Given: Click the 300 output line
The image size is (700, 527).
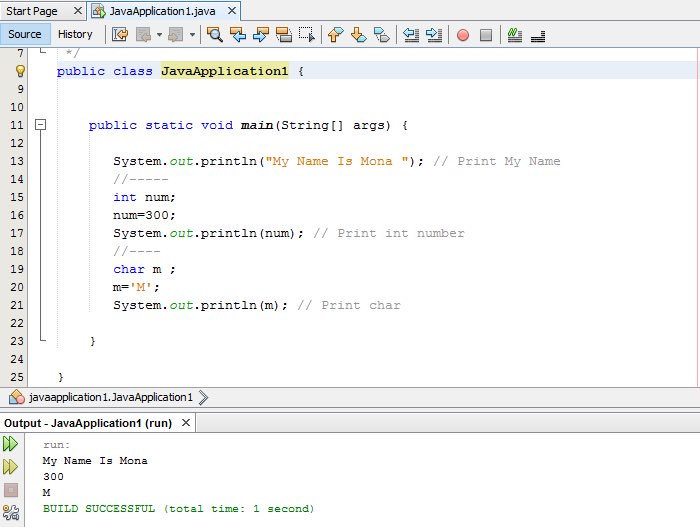Looking at the screenshot, I should 54,477.
